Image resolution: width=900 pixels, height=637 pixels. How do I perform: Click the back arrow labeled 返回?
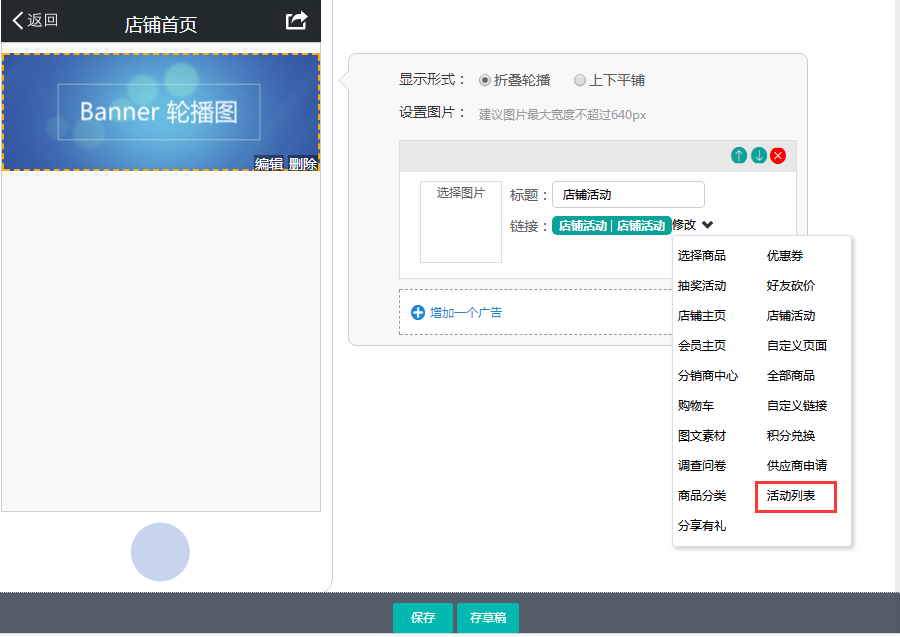(35, 20)
